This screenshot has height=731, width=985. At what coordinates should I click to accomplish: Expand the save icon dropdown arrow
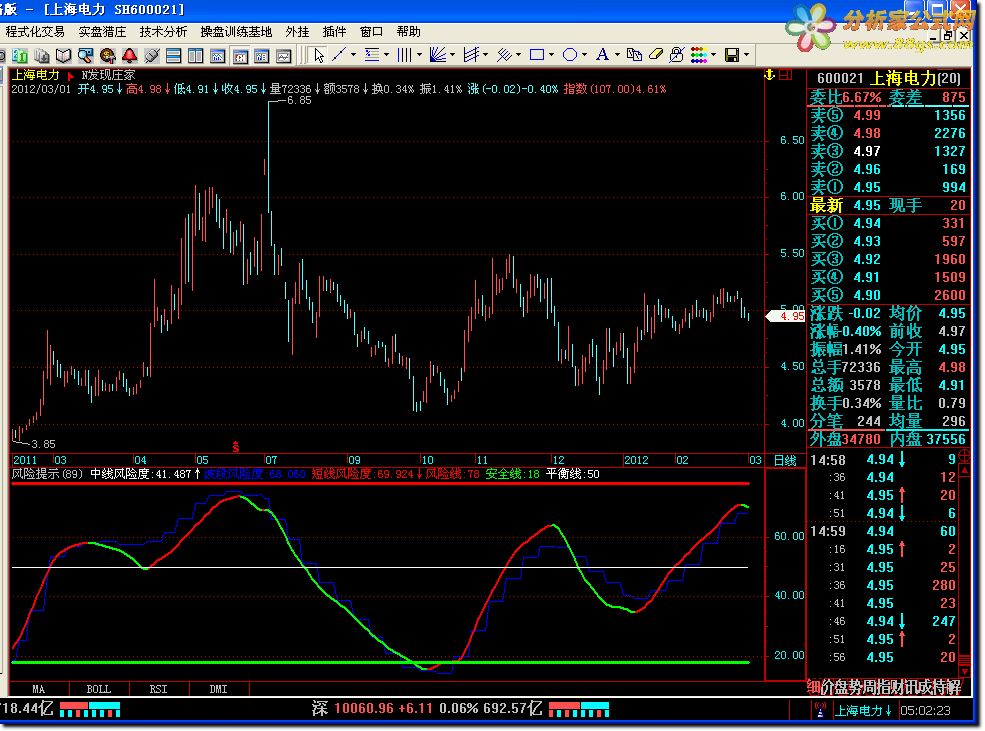pos(746,55)
